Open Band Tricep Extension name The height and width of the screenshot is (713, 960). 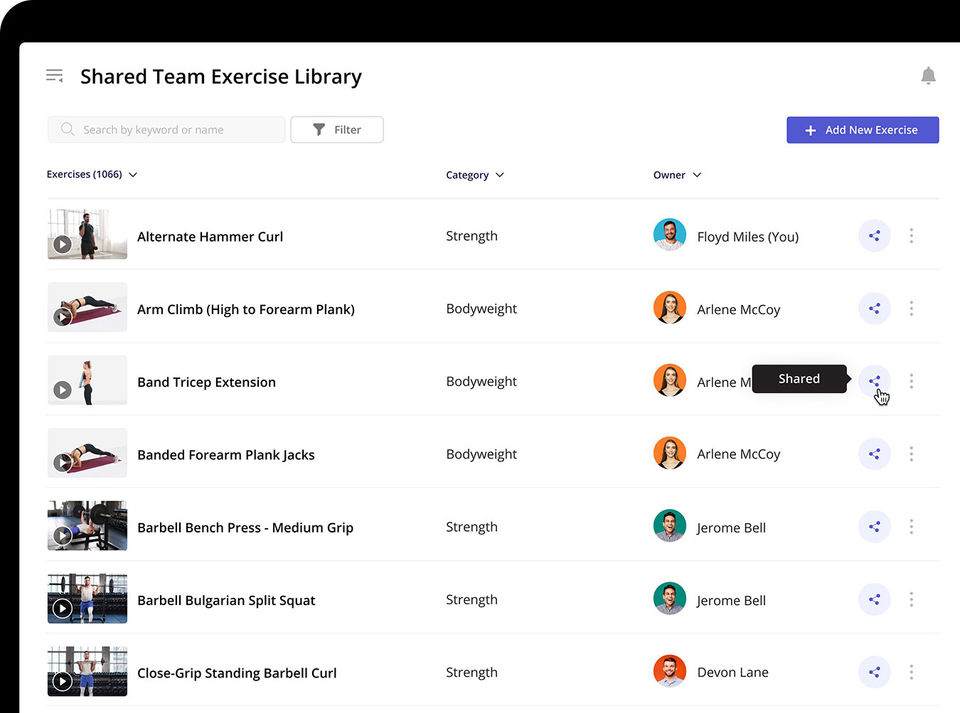point(206,383)
